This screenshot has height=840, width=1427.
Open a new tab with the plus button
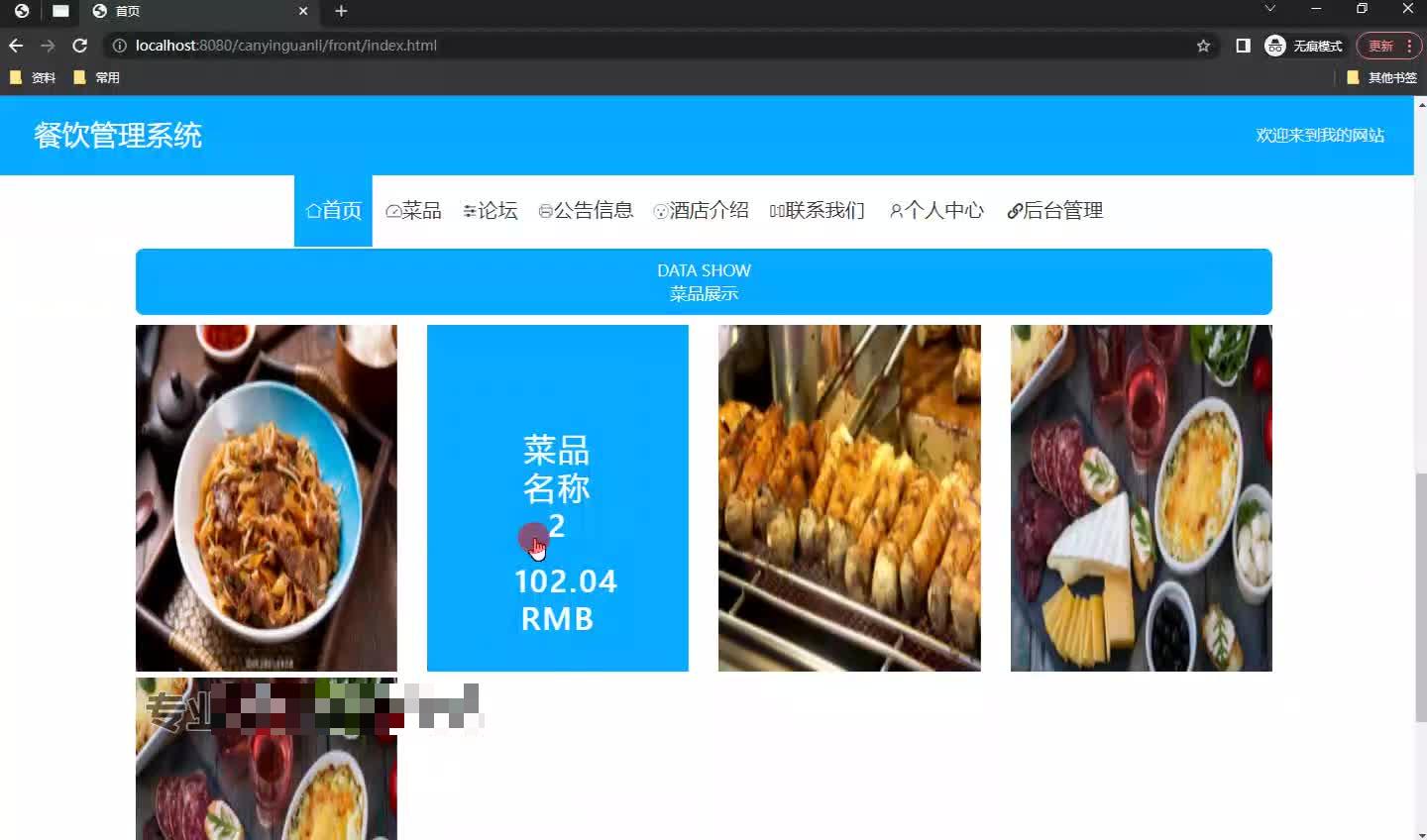click(x=341, y=11)
